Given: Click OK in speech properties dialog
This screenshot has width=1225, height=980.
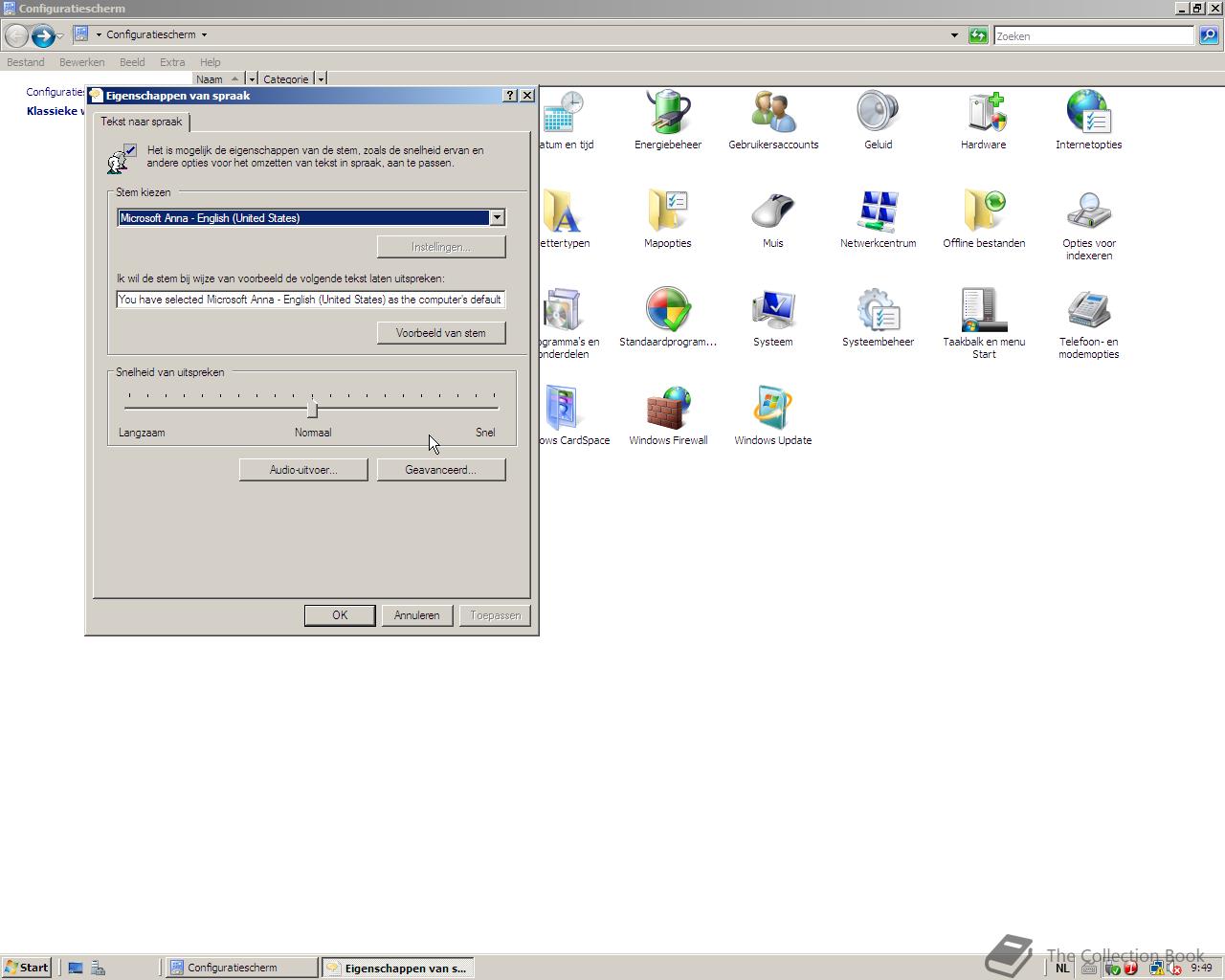Looking at the screenshot, I should (x=340, y=615).
